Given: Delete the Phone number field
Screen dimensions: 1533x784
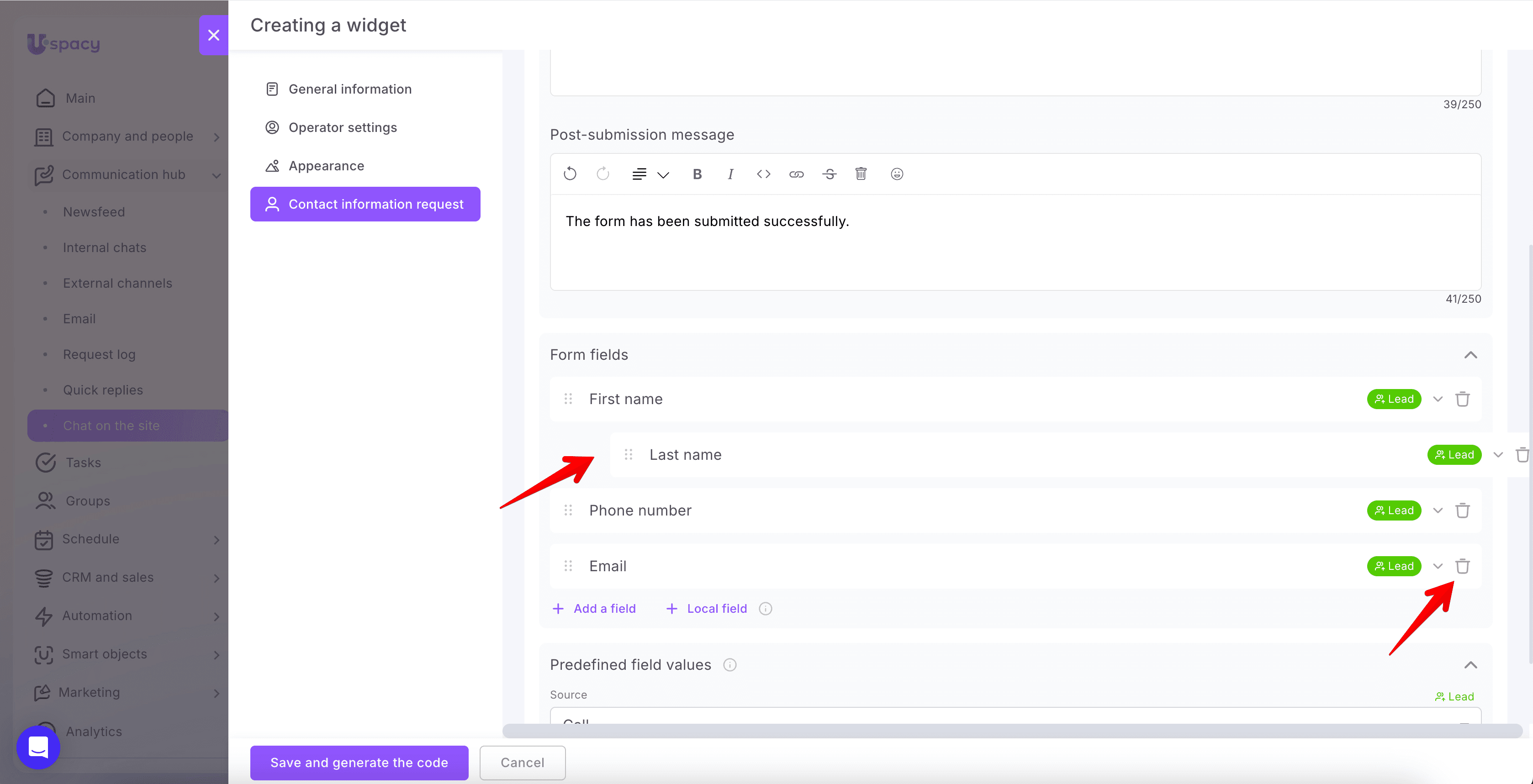Looking at the screenshot, I should 1462,510.
